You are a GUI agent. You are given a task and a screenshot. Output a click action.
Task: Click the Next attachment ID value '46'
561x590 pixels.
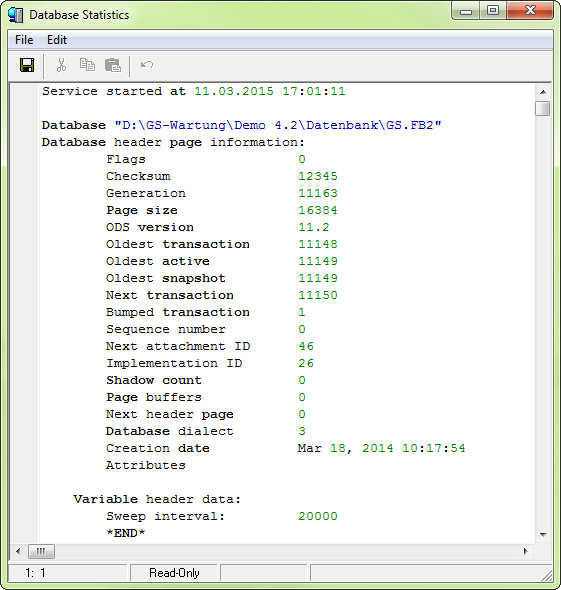click(x=306, y=346)
